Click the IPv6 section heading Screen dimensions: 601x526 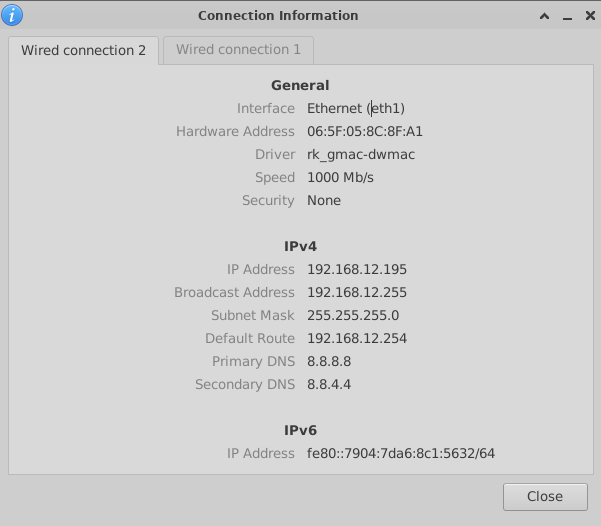click(300, 430)
